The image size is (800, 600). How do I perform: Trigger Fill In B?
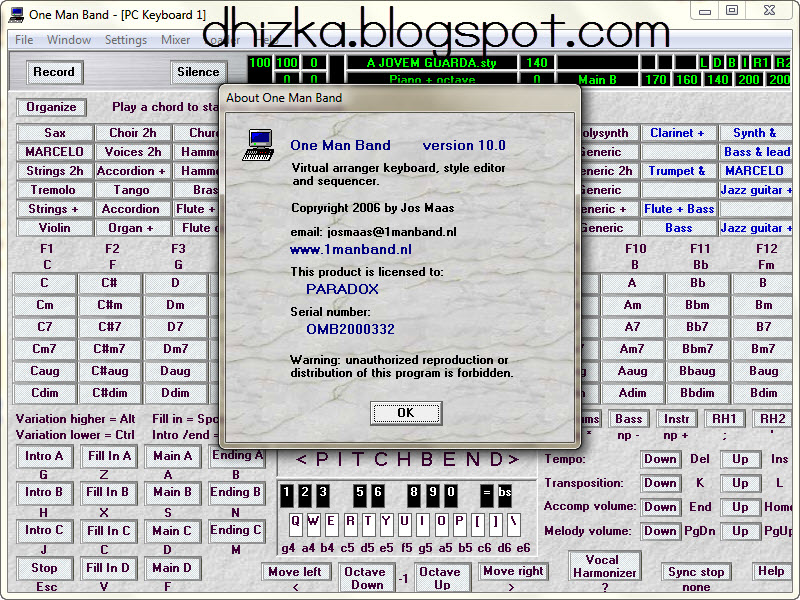(x=108, y=492)
